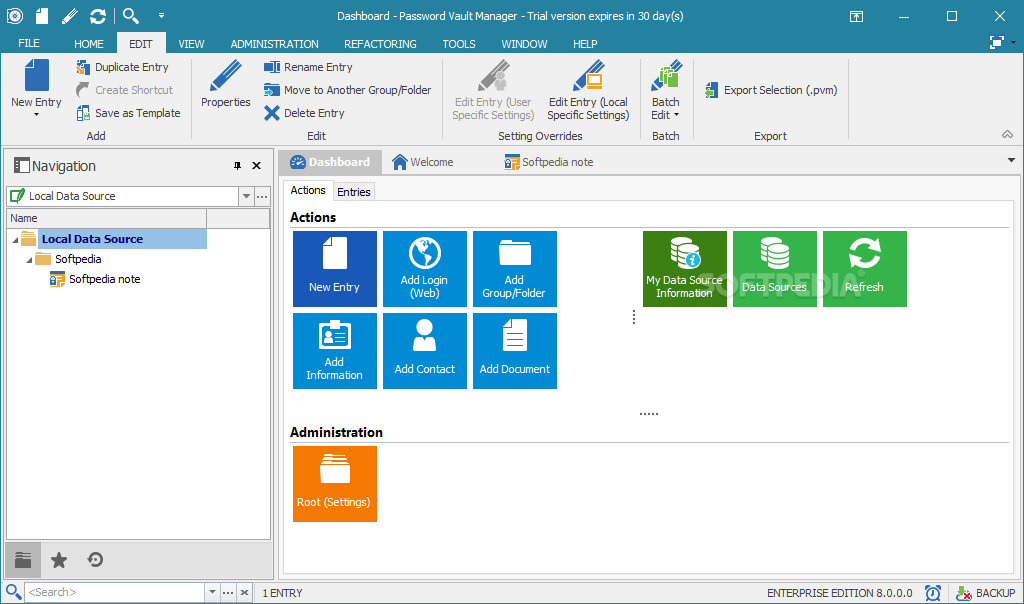Open the Root (Settings) tile
This screenshot has width=1024, height=604.
(x=334, y=484)
